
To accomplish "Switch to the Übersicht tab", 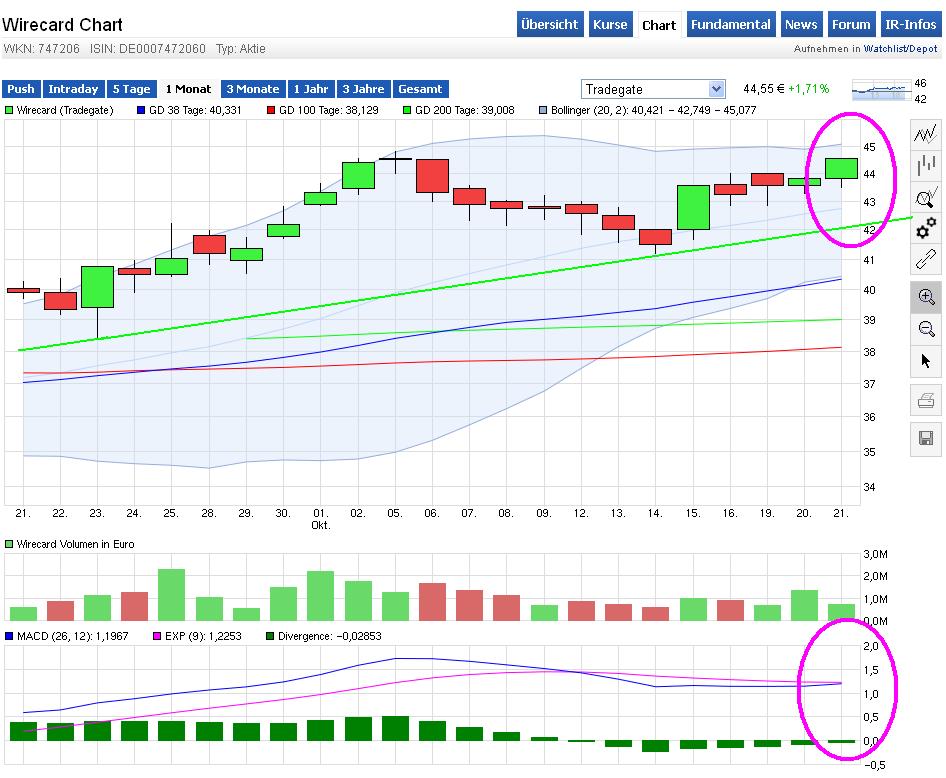I will coord(550,24).
